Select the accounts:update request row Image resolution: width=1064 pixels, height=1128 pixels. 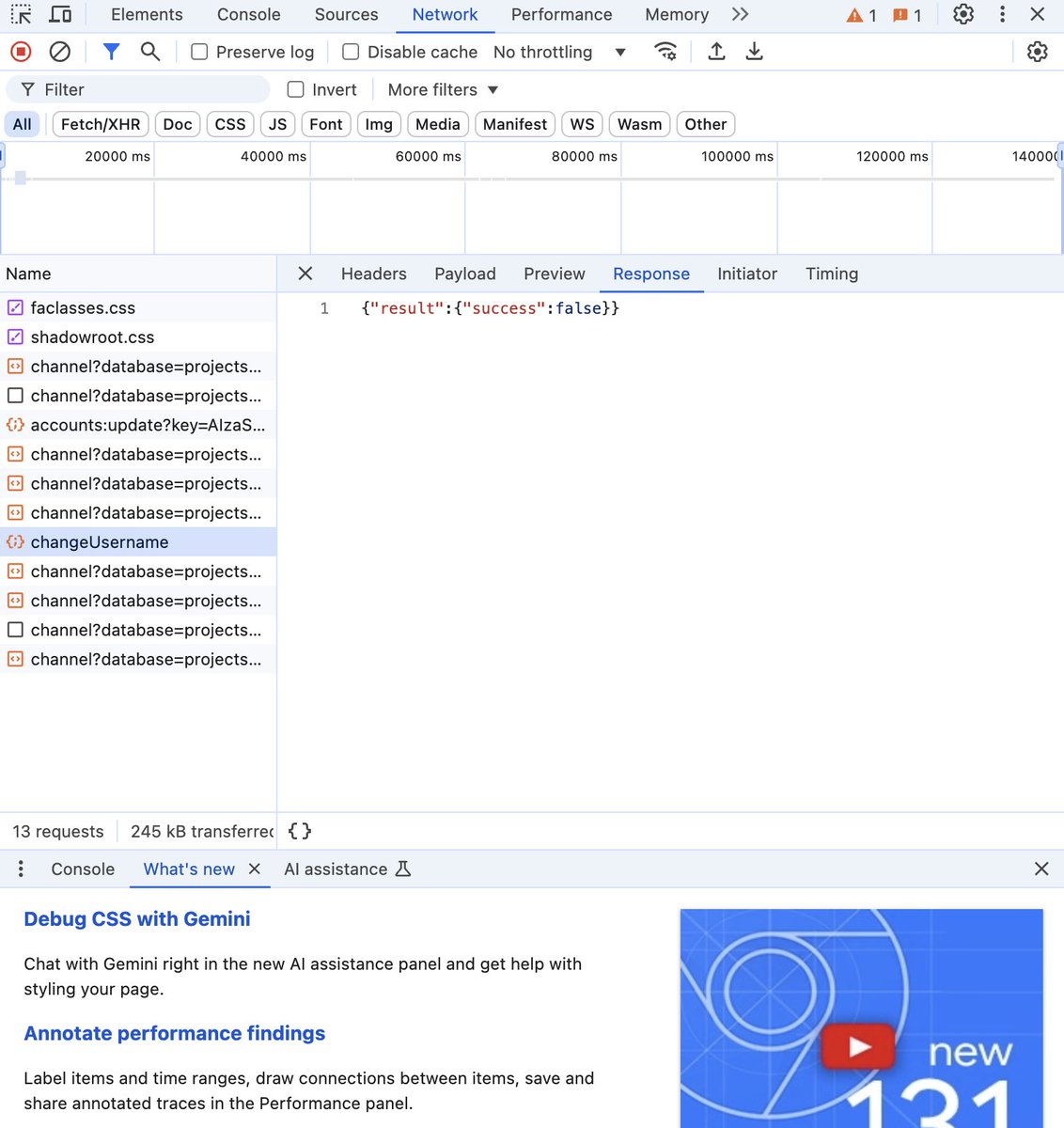(138, 425)
